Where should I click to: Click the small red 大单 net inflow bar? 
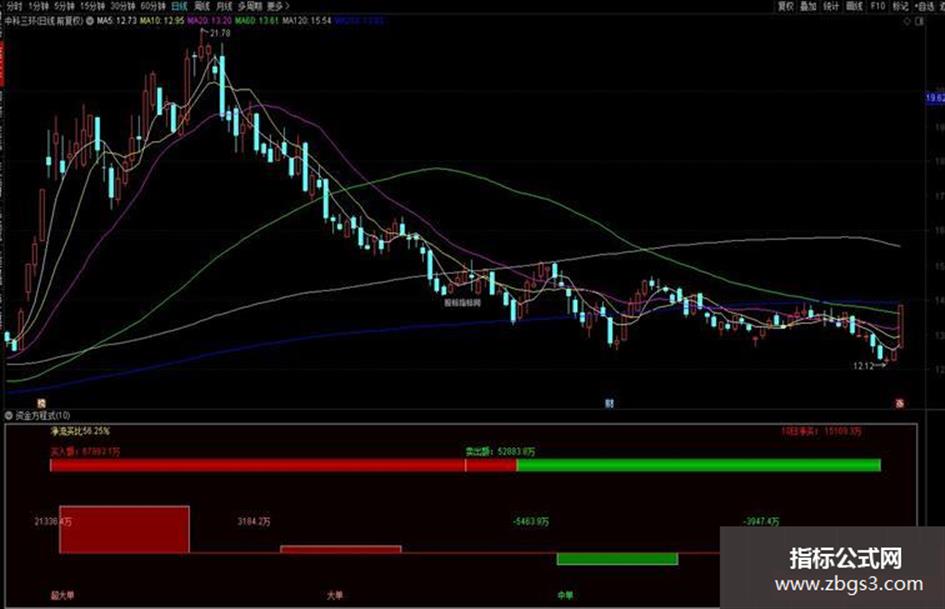click(x=341, y=549)
